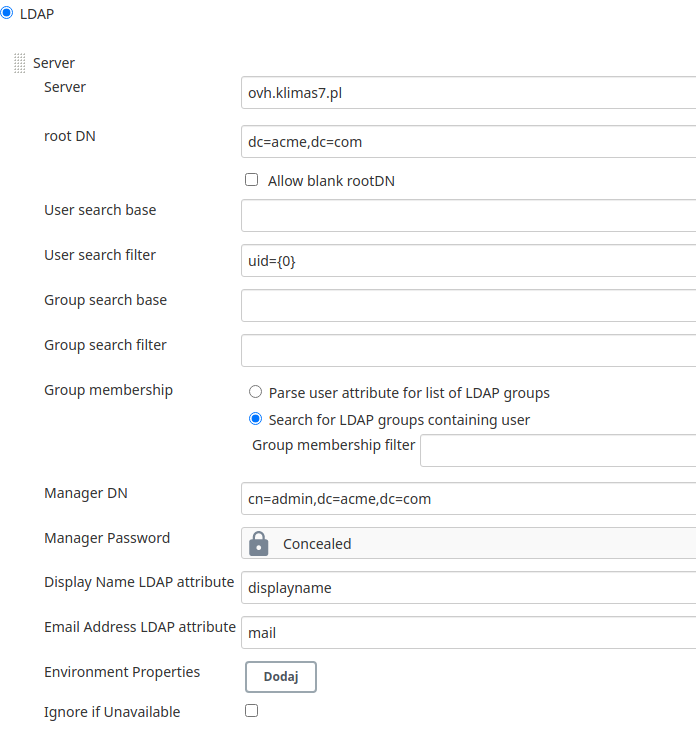
Task: Focus the Group search filter input
Action: tap(468, 350)
